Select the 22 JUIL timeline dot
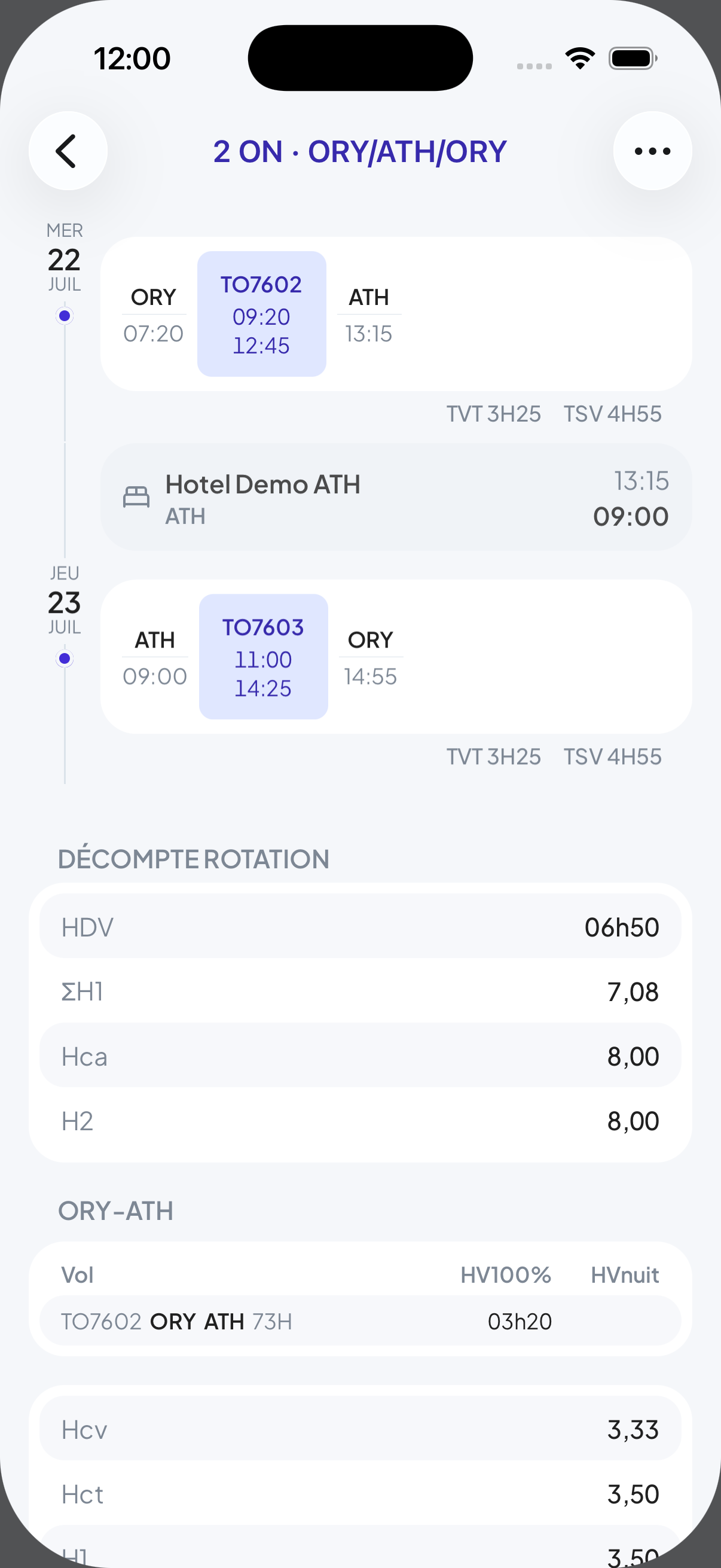 coord(65,316)
